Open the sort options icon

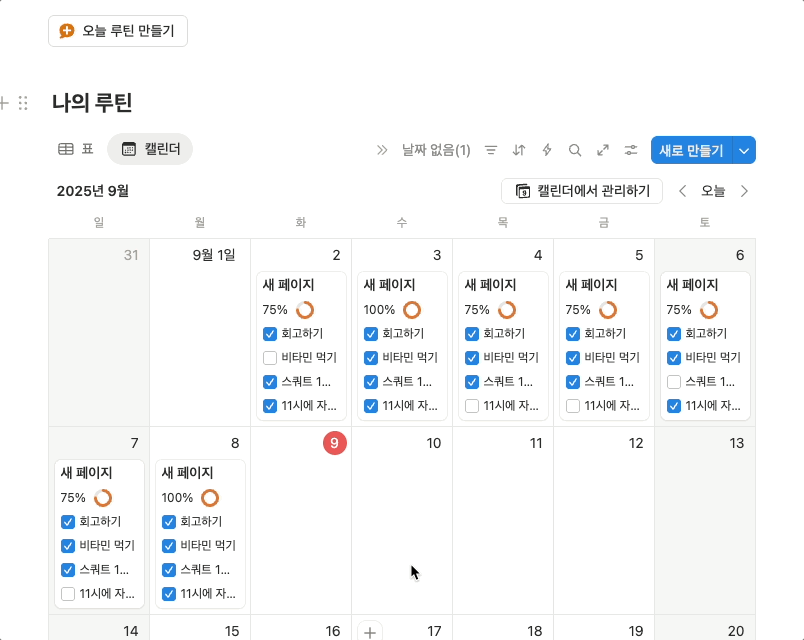[518, 150]
